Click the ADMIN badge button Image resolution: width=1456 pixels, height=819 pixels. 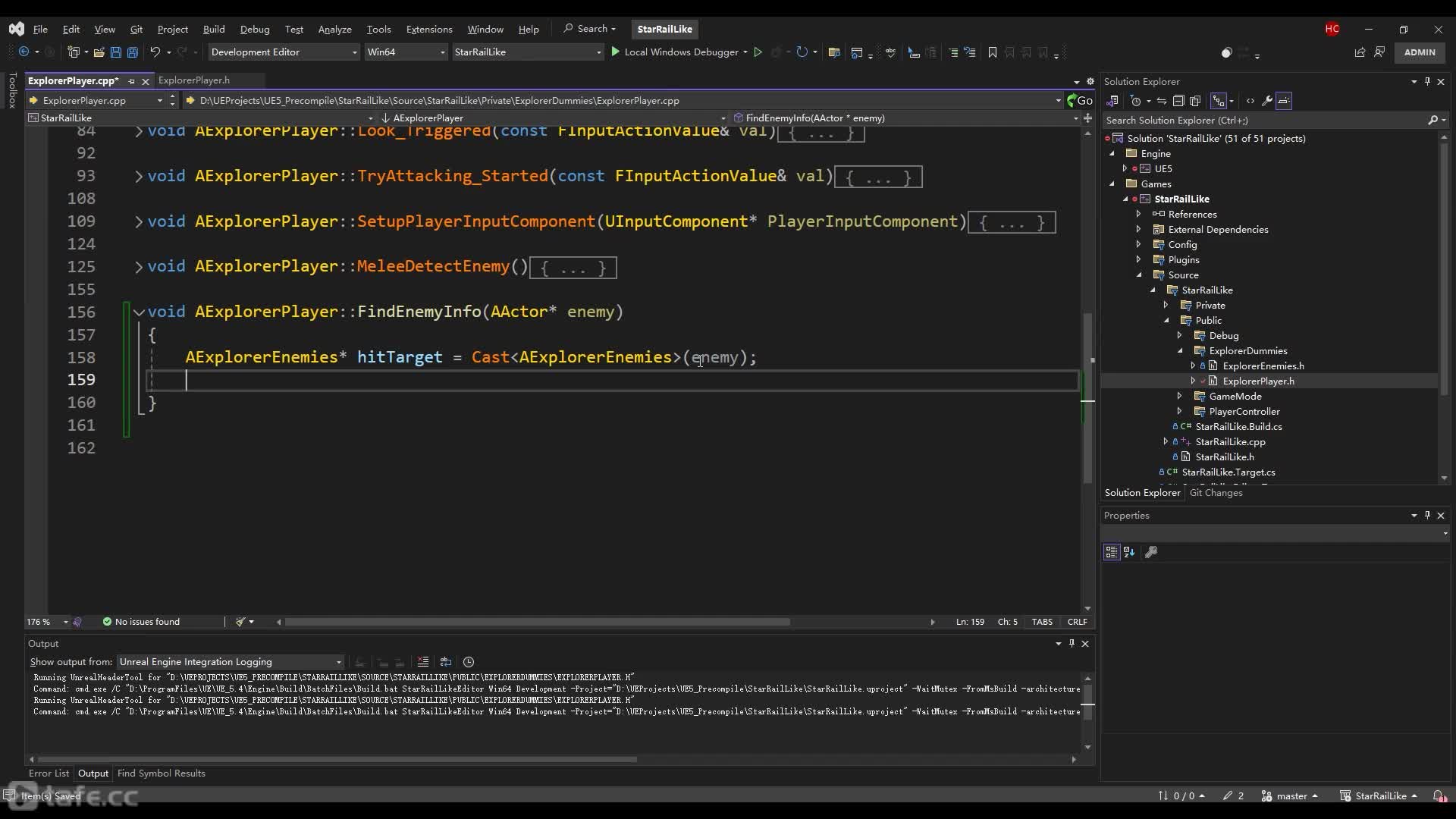pos(1420,52)
